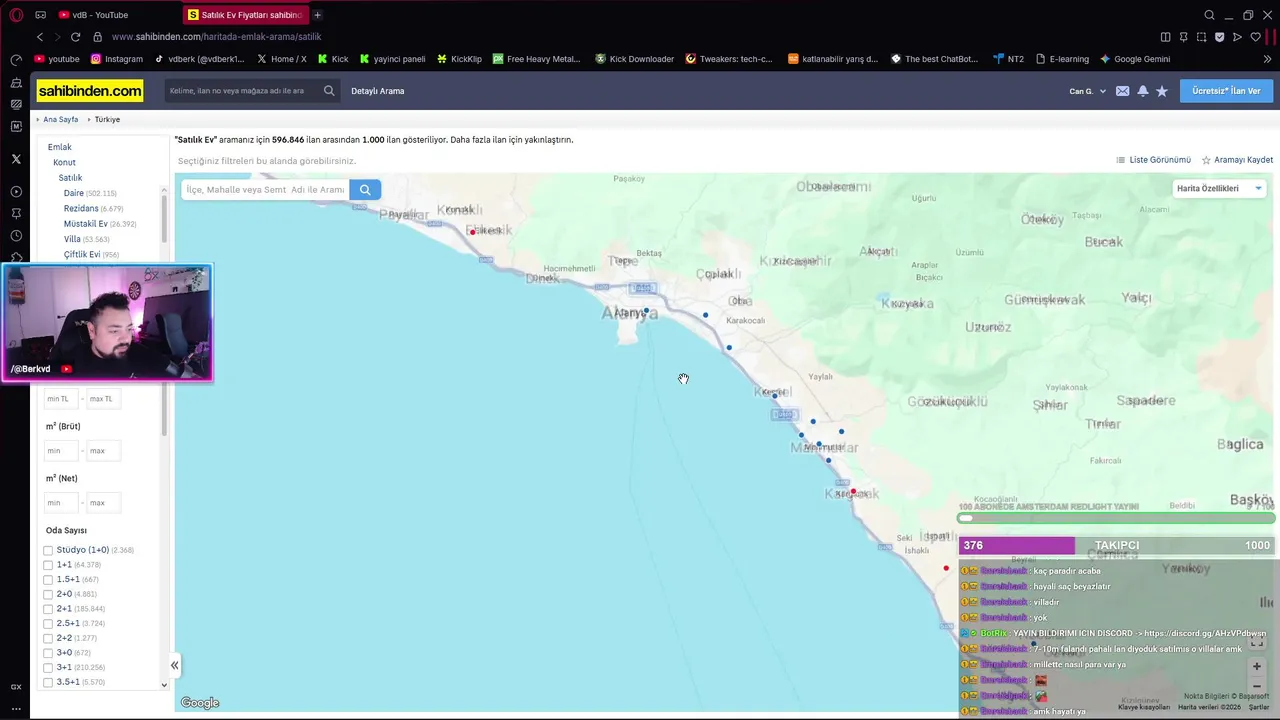Check the 3+1 room checkbox
This screenshot has height=720, width=1280.
click(48, 667)
